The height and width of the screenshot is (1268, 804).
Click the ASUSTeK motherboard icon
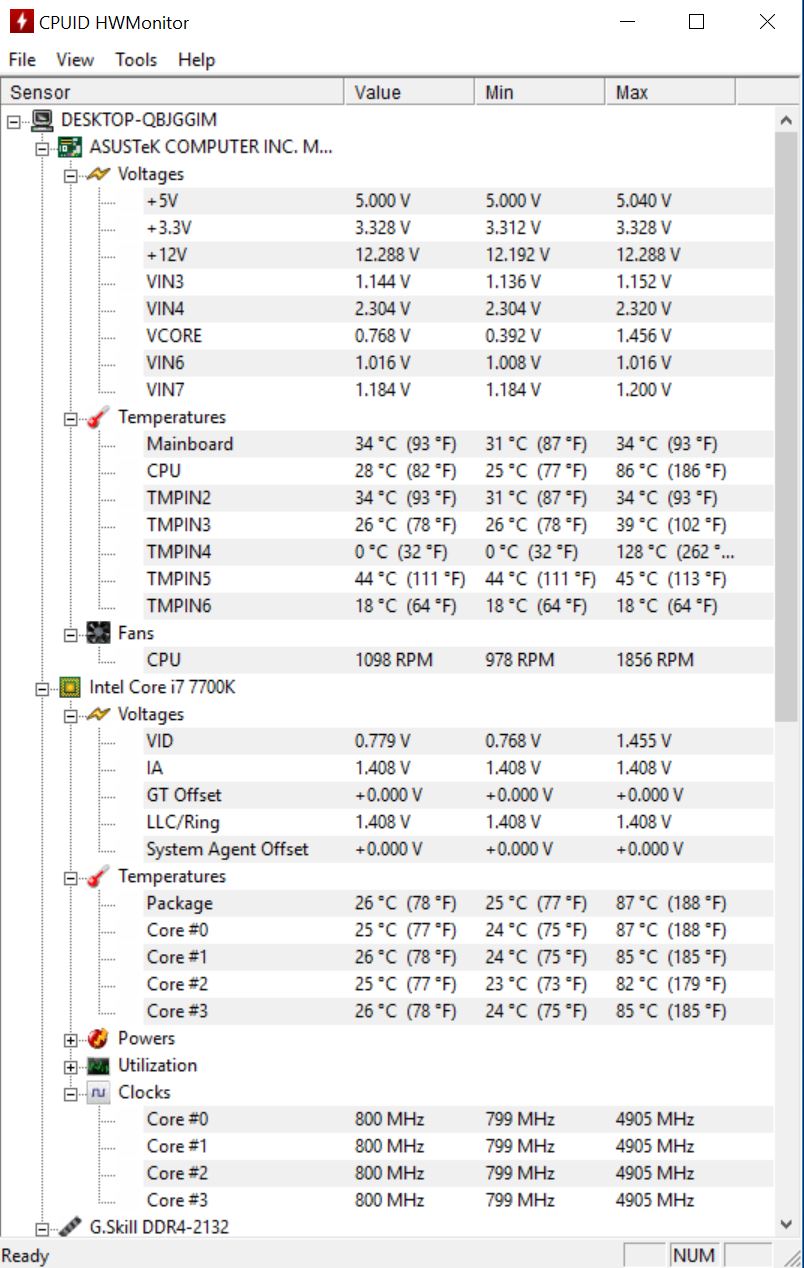70,147
